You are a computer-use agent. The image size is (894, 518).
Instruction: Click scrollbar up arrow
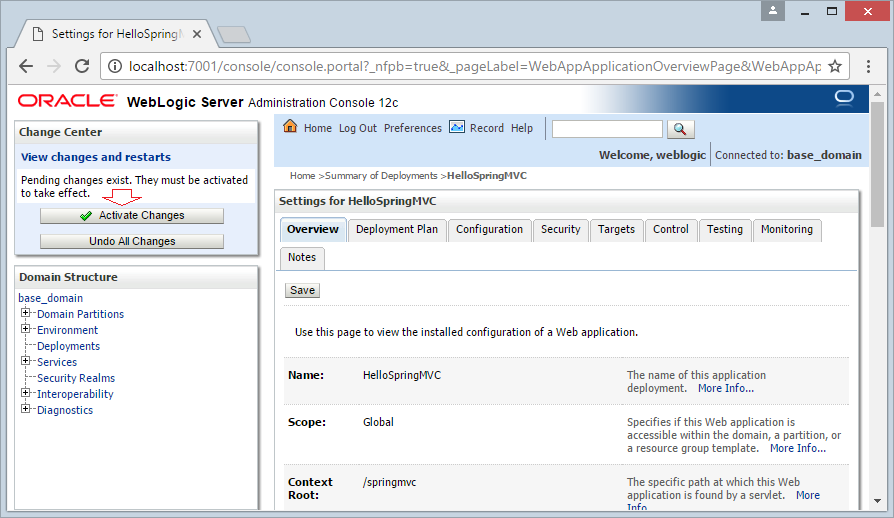tap(877, 93)
